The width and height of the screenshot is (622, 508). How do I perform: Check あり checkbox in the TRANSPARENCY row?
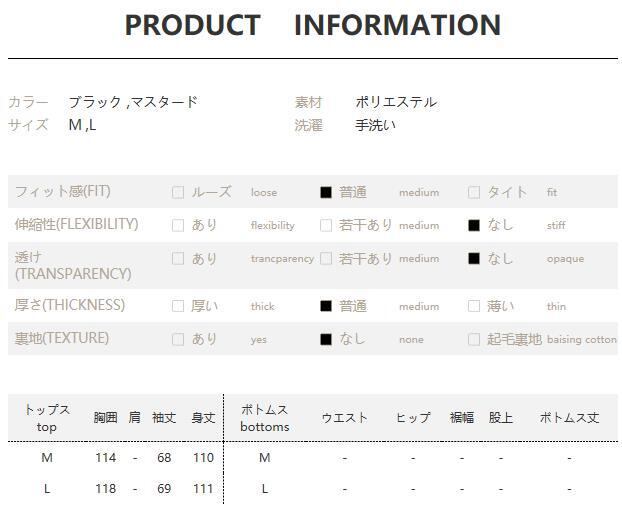(178, 259)
